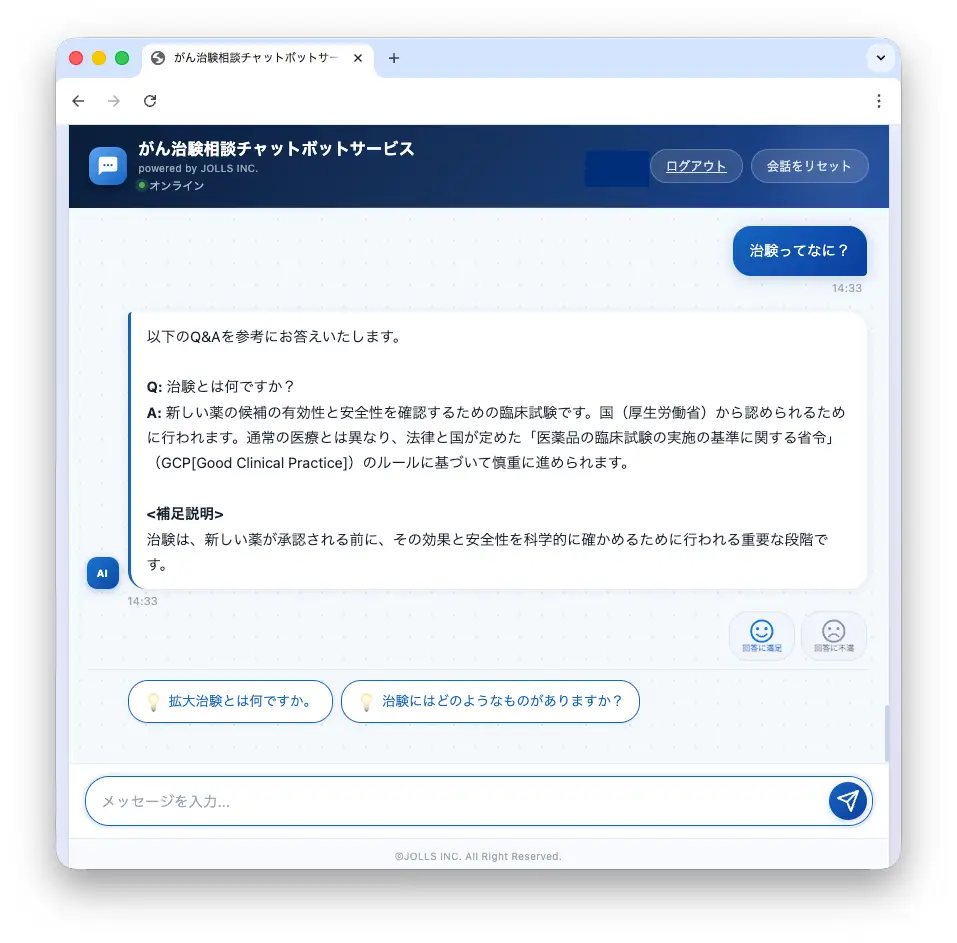Viewport: 957px width, 943px height.
Task: Click the chat bubble logo icon
Action: pos(107,165)
